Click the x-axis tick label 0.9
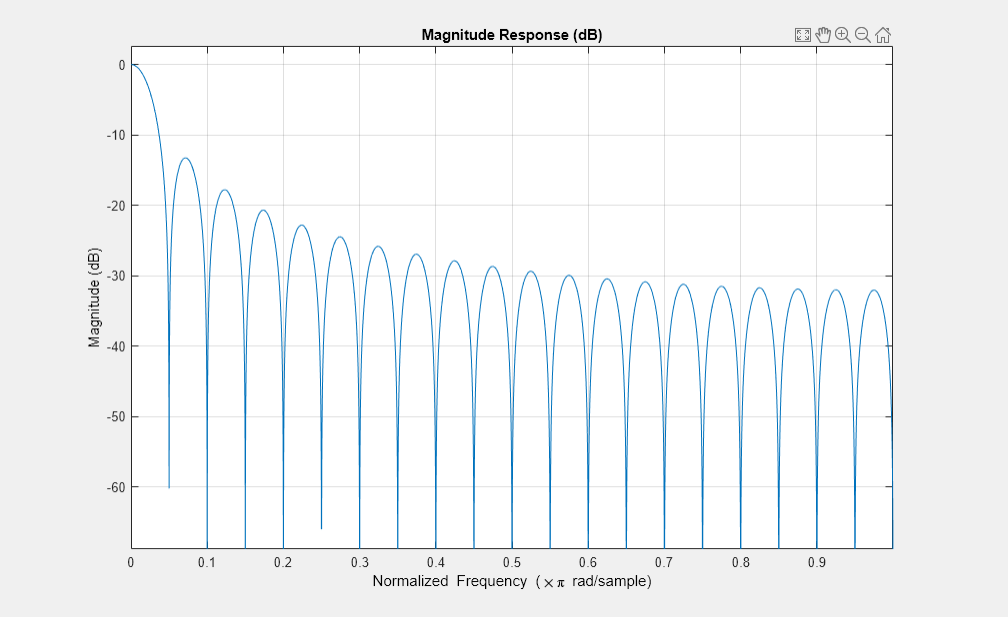1008x617 pixels. 816,562
